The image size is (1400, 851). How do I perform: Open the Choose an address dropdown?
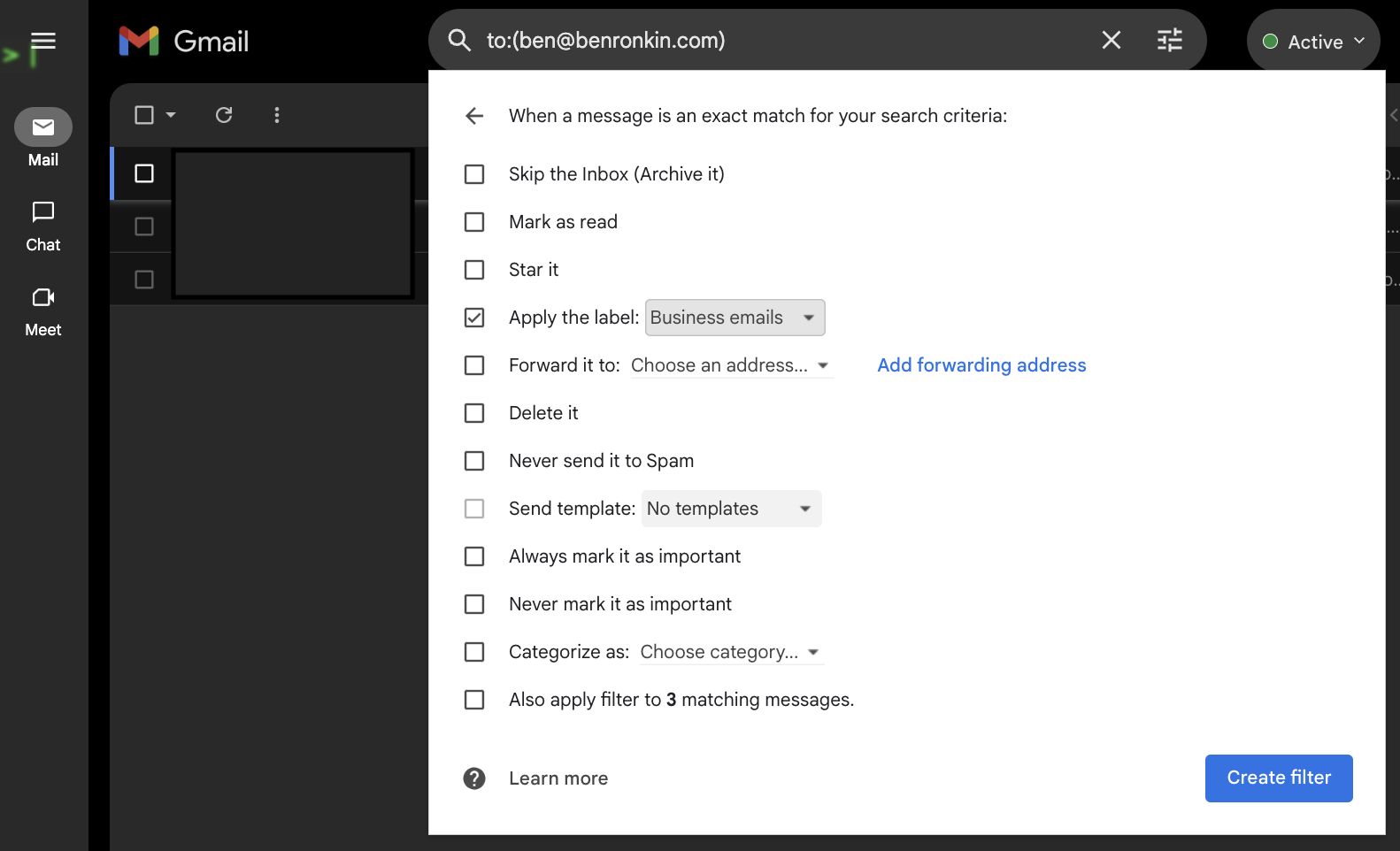click(x=731, y=365)
